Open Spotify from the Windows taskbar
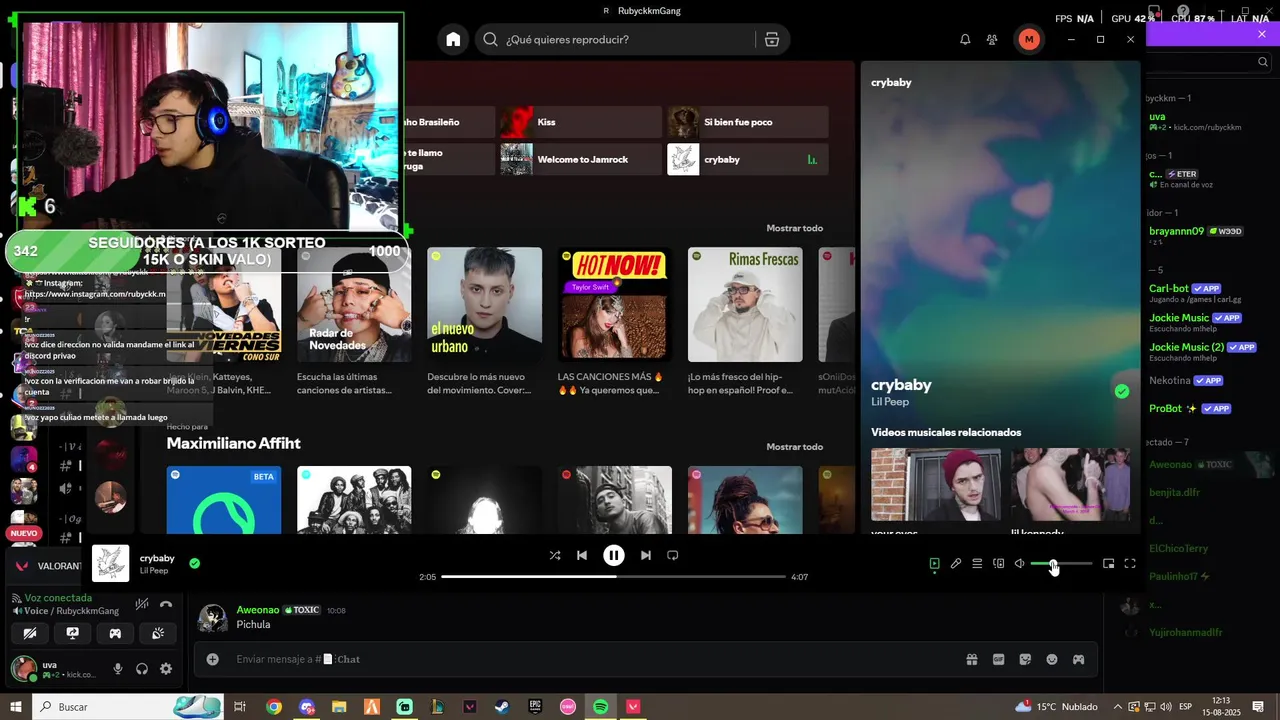 click(600, 706)
